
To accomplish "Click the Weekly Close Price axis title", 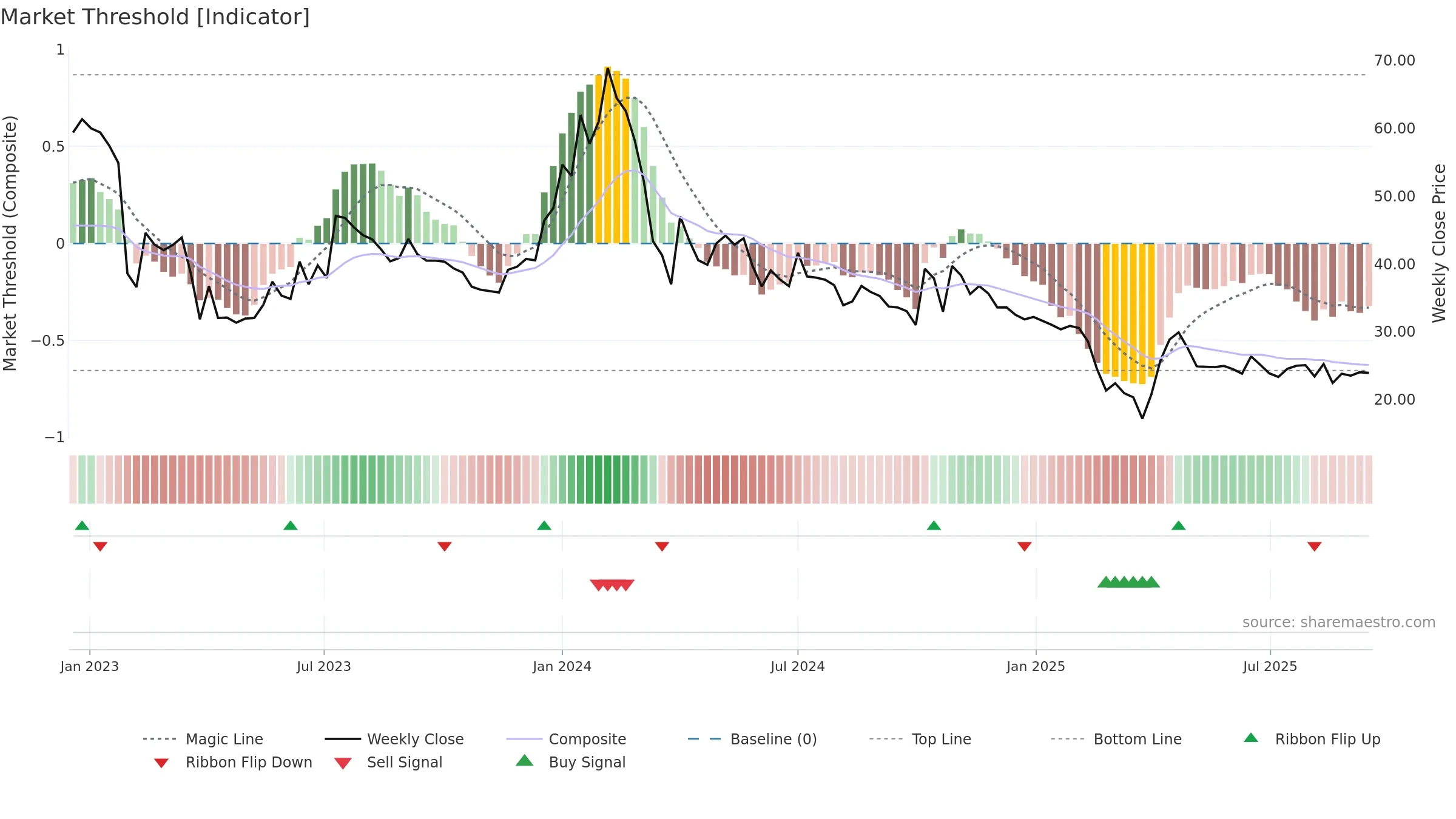I will click(1438, 243).
